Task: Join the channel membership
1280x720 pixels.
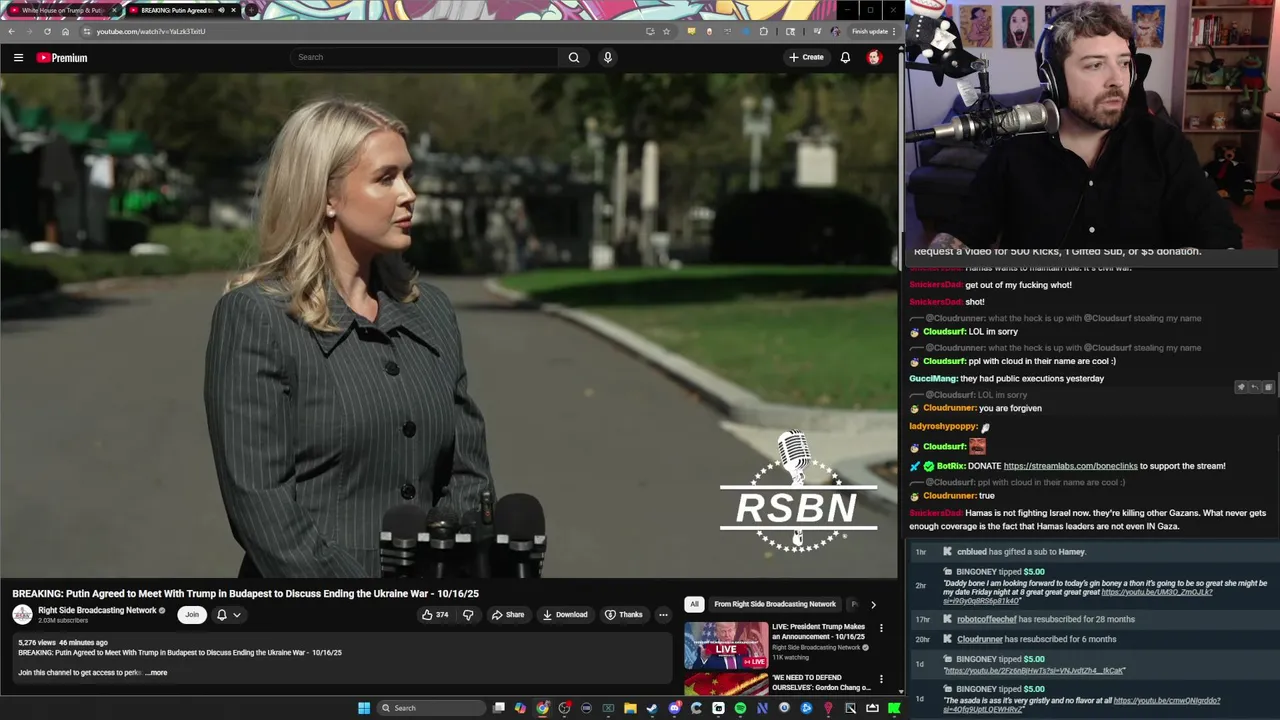Action: 192,615
